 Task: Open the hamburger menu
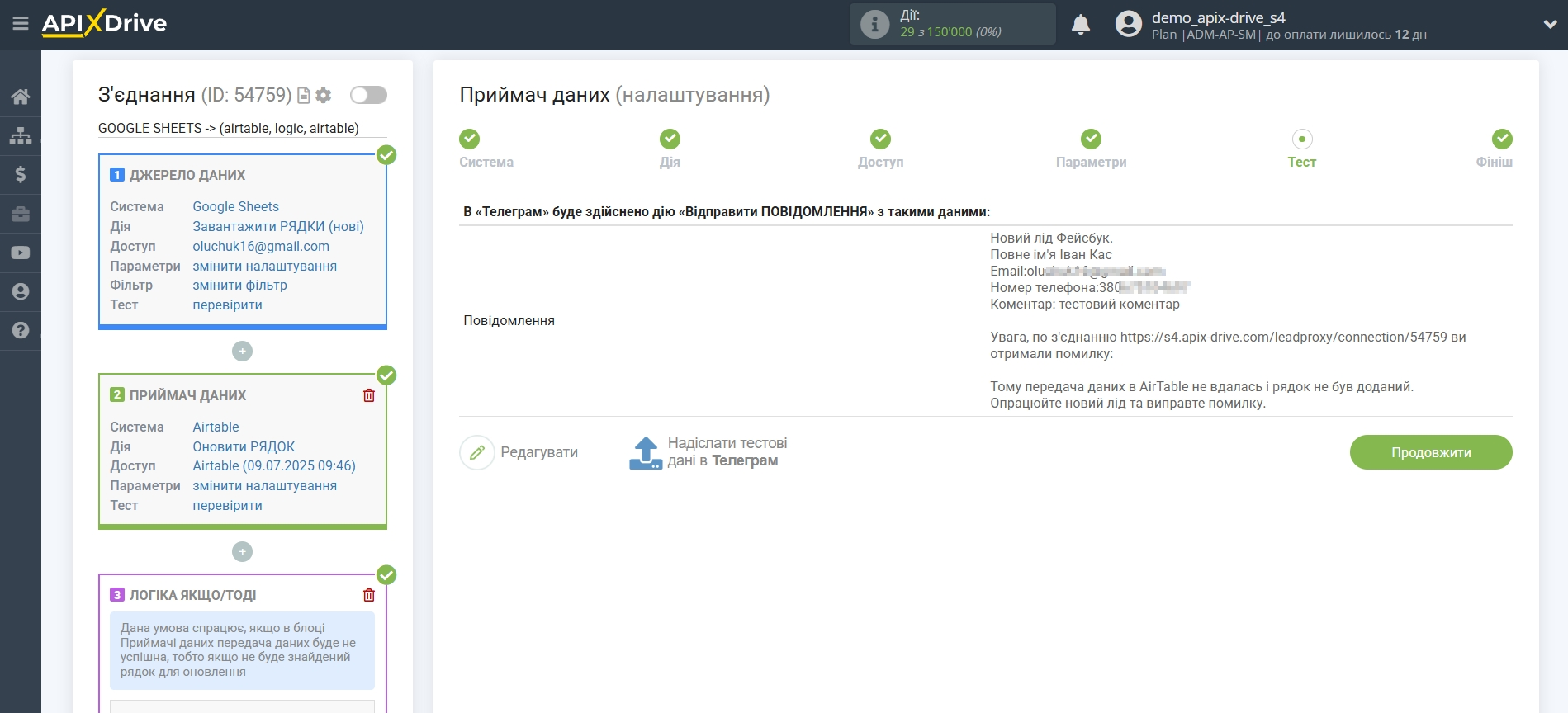point(21,24)
